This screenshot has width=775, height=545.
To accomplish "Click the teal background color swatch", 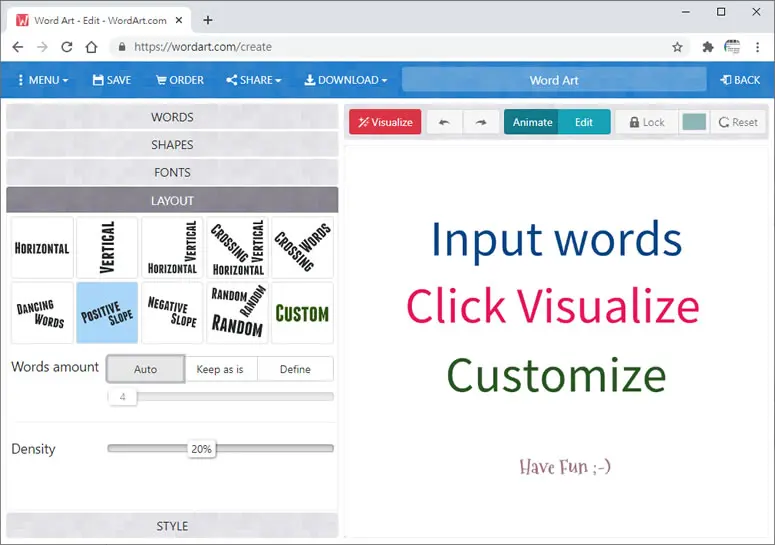I will pyautogui.click(x=694, y=122).
